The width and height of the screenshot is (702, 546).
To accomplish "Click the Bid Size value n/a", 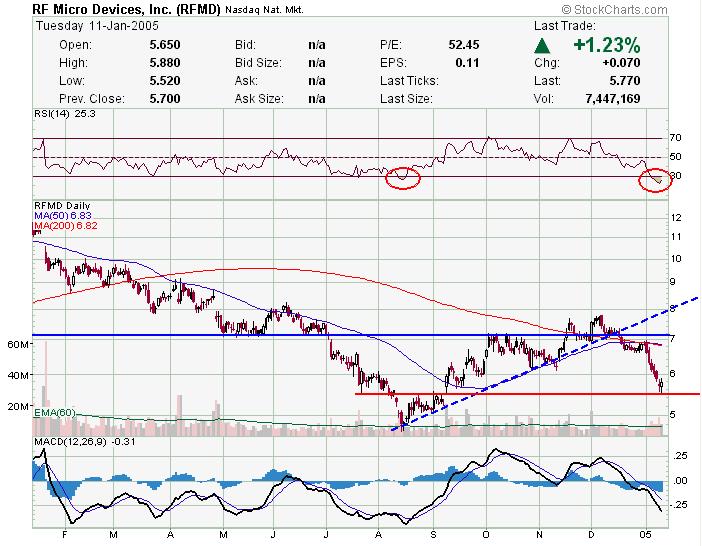I will point(317,63).
